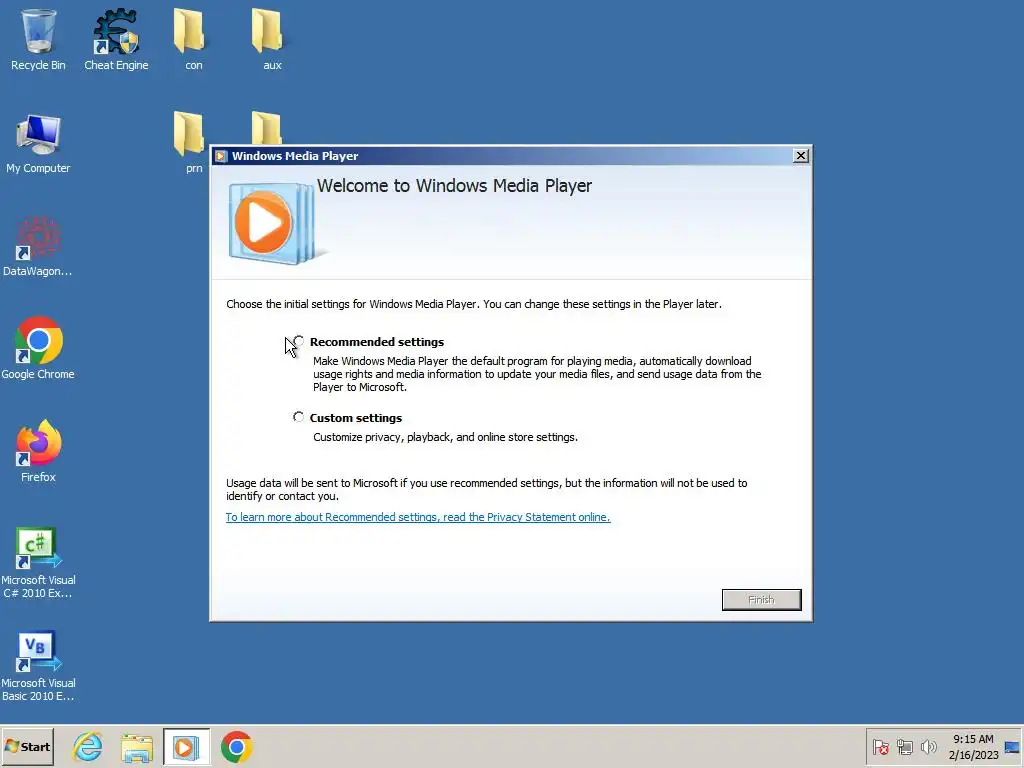Click the network tray icon
The width and height of the screenshot is (1024, 768).
click(904, 747)
